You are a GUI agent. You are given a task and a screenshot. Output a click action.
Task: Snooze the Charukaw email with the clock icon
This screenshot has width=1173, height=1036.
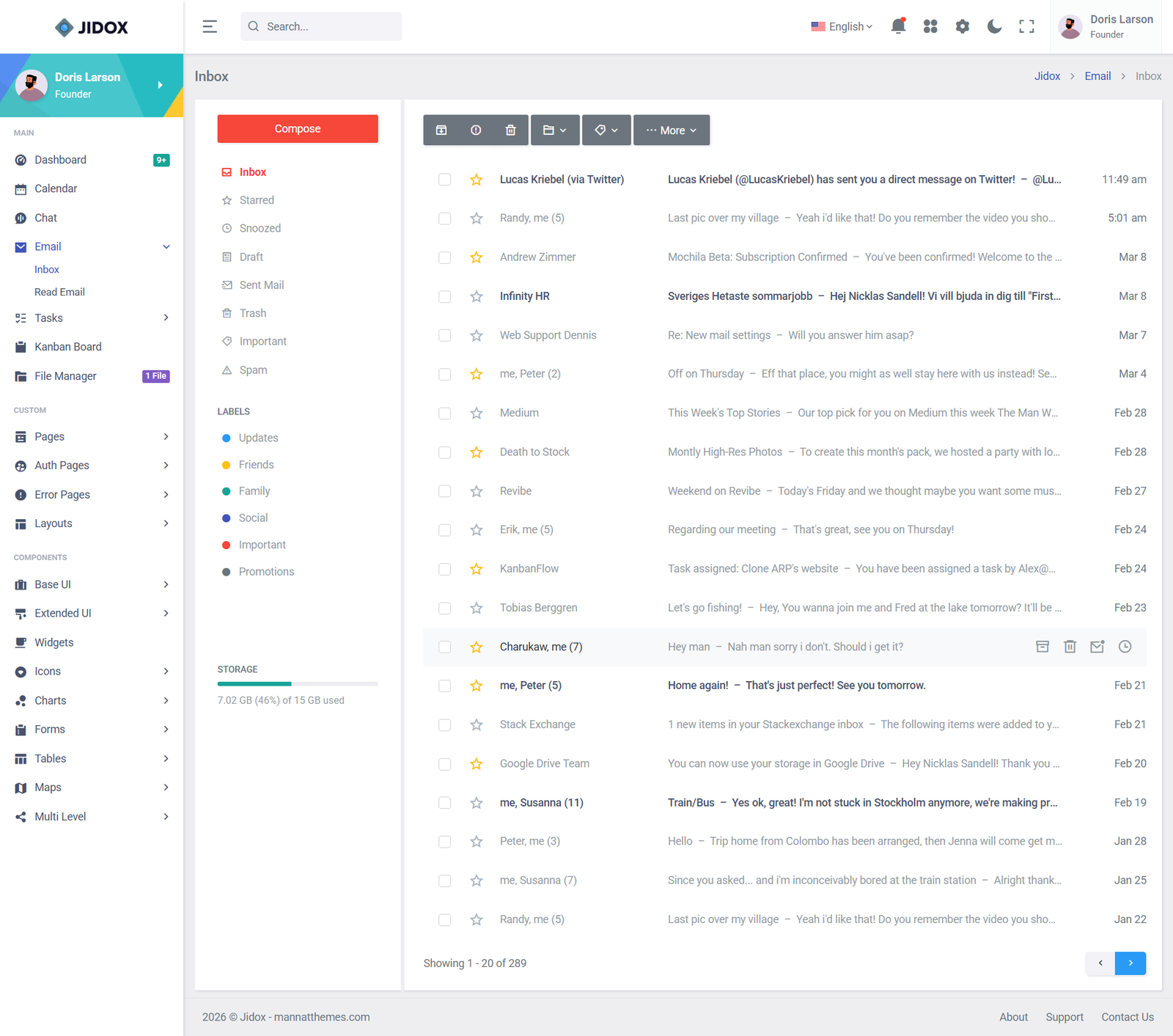tap(1125, 647)
